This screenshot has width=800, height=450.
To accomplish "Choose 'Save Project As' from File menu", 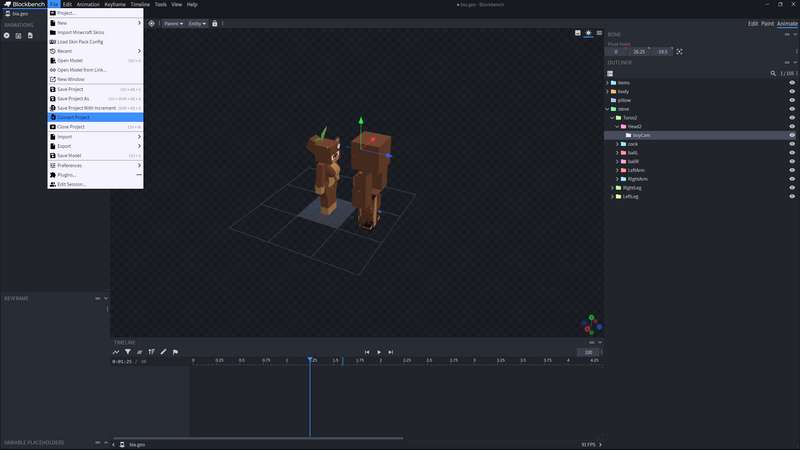I will coord(95,98).
